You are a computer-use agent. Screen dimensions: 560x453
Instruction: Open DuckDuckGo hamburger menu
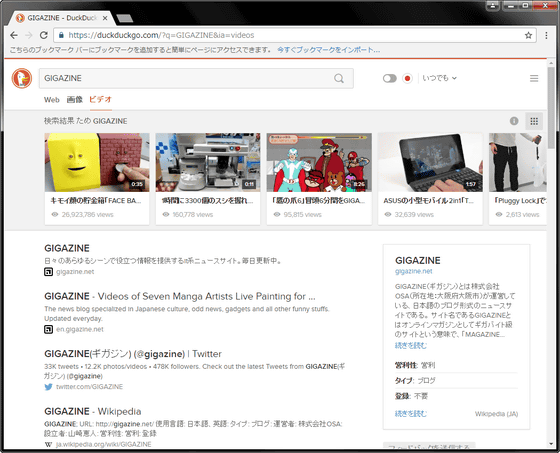click(x=534, y=78)
